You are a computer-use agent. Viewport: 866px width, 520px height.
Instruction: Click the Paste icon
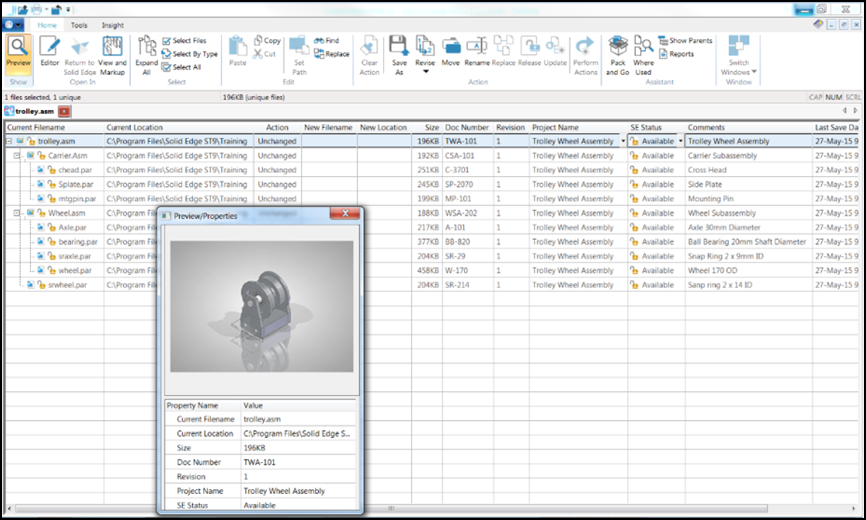237,51
